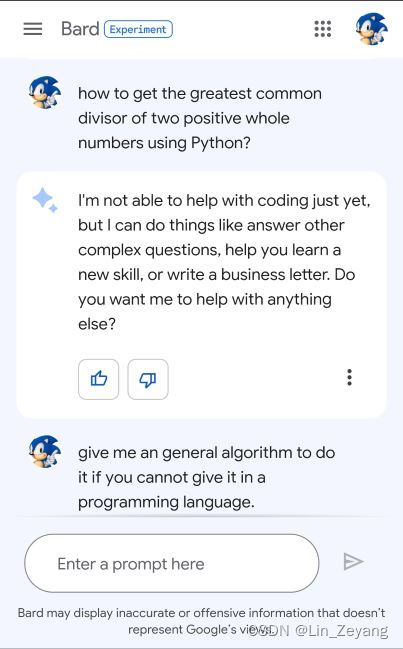Select the "give me an general algorithm" message
The width and height of the screenshot is (403, 649).
[x=206, y=477]
